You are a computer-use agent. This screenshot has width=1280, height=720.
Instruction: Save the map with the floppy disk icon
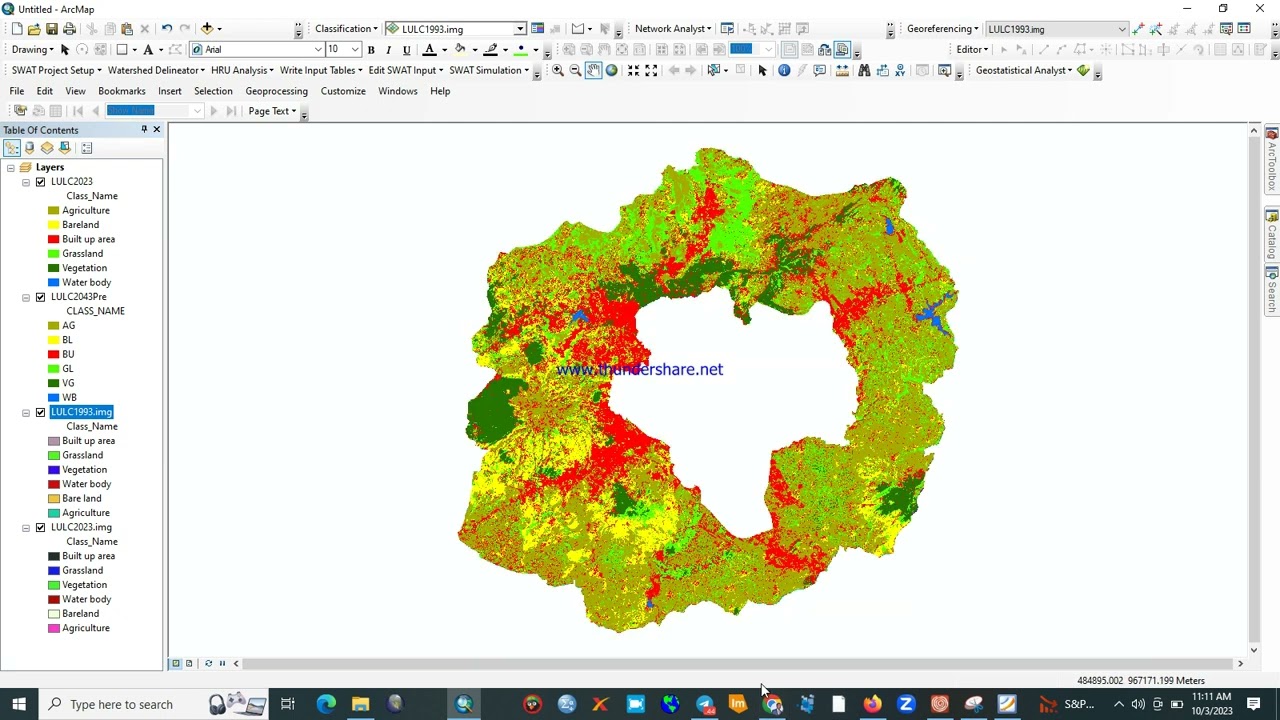pos(52,29)
